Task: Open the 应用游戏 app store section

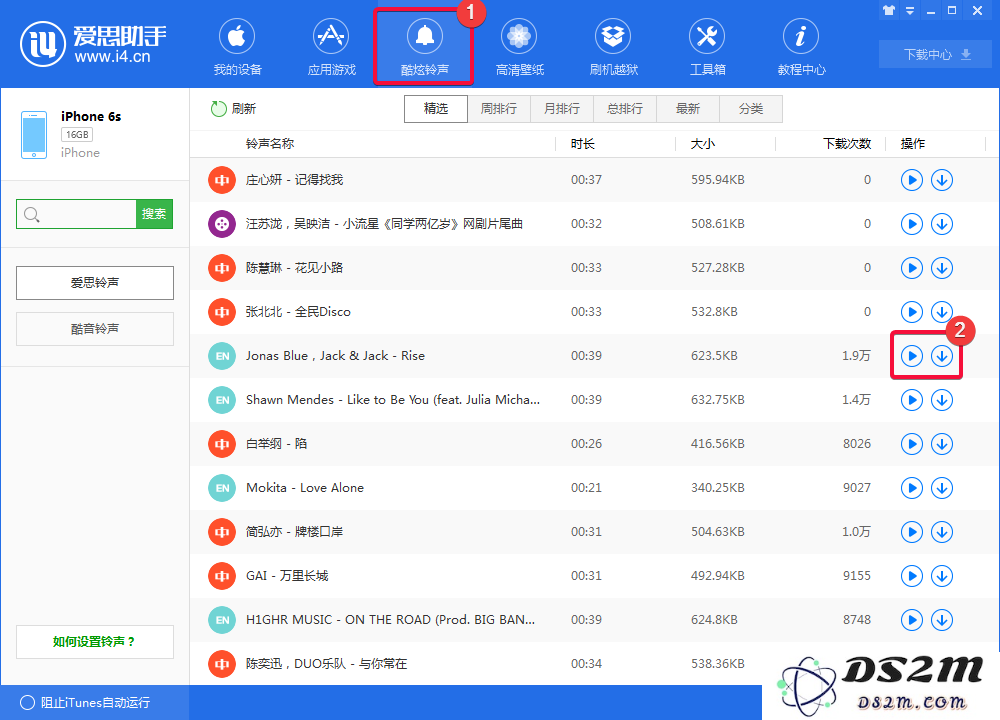Action: click(x=331, y=47)
